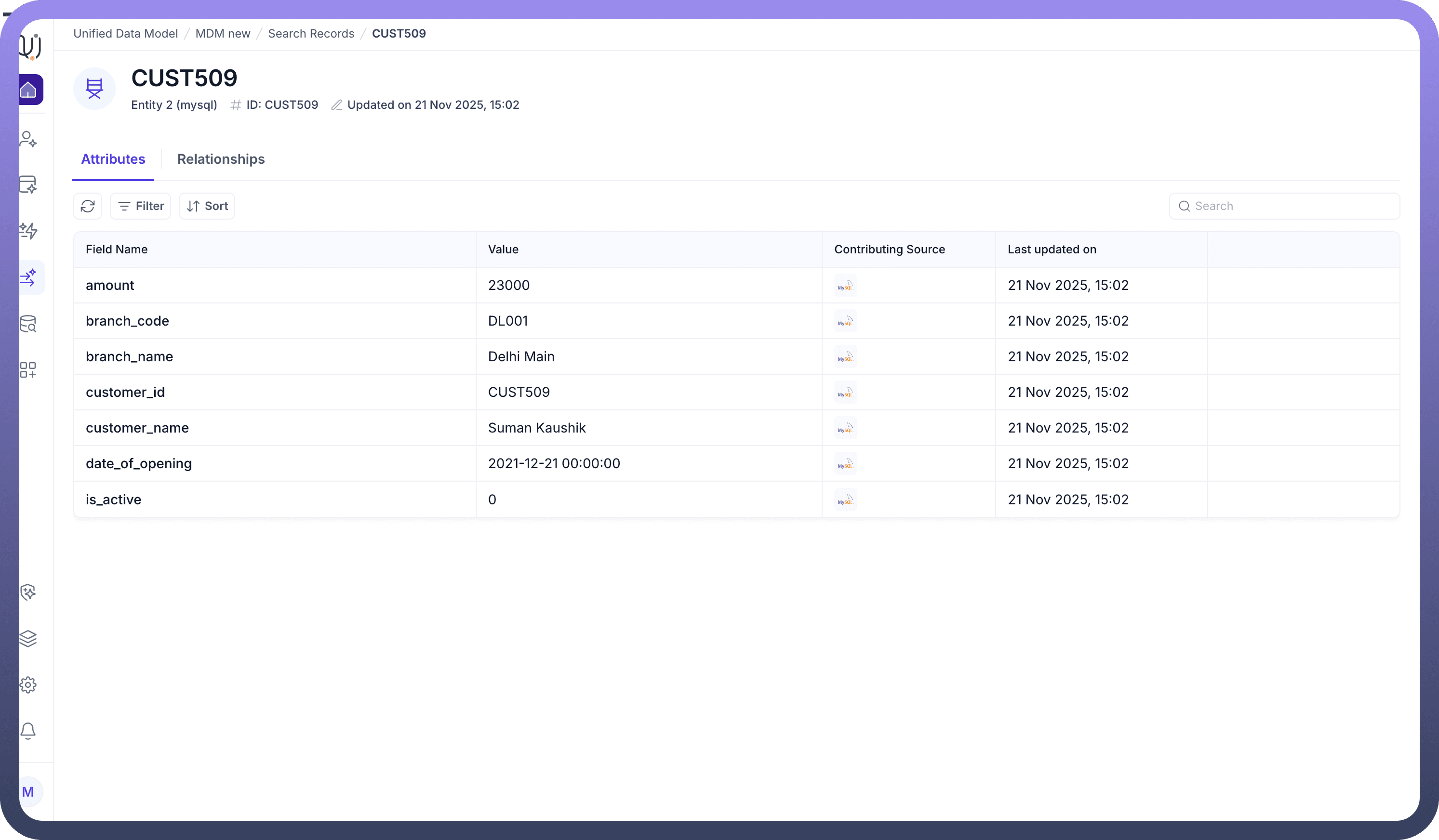This screenshot has height=840, width=1439.
Task: Open the M user avatar
Action: coord(28,791)
